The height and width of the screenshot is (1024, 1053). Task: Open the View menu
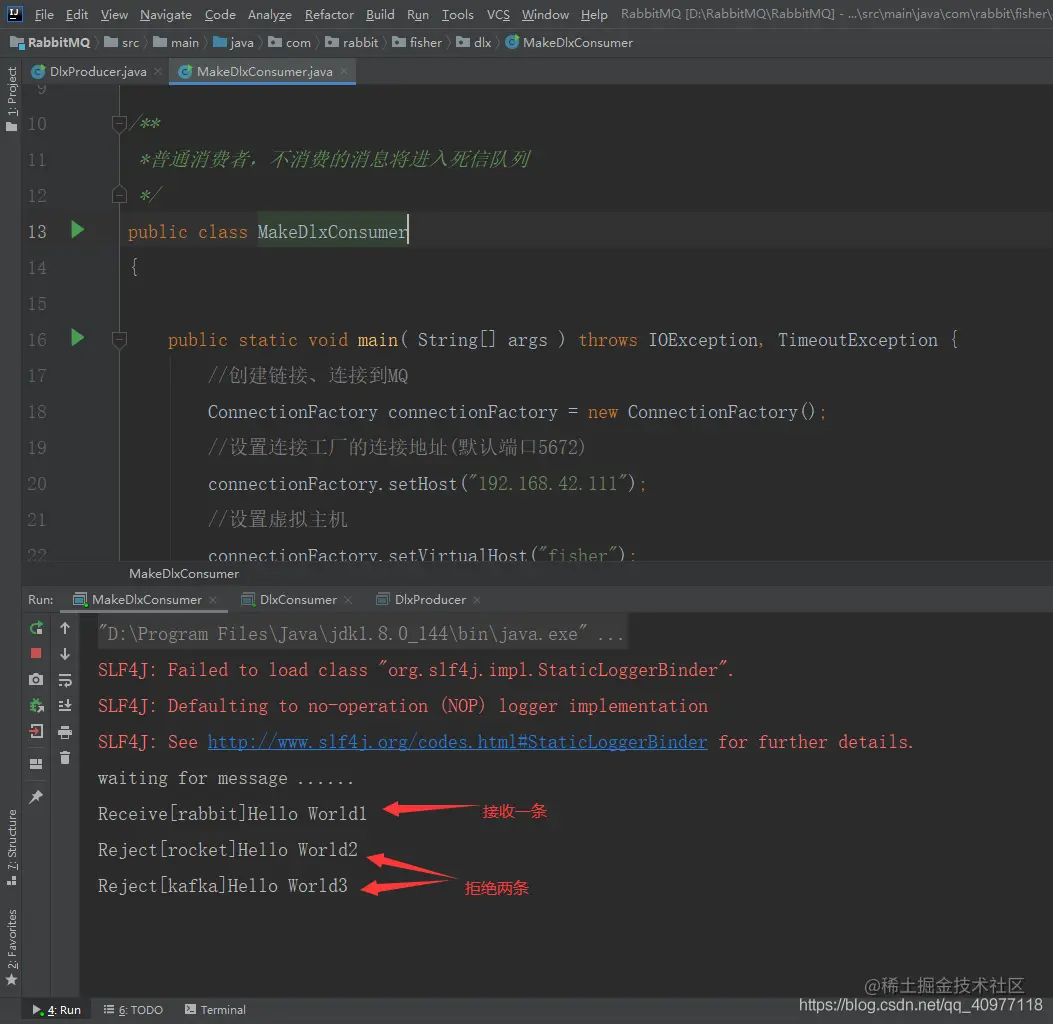(x=114, y=14)
